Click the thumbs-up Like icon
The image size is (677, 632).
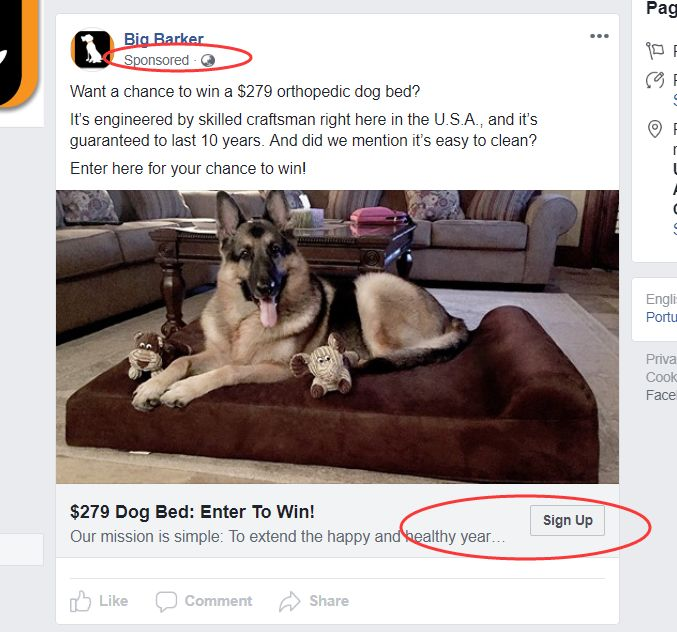pyautogui.click(x=80, y=601)
